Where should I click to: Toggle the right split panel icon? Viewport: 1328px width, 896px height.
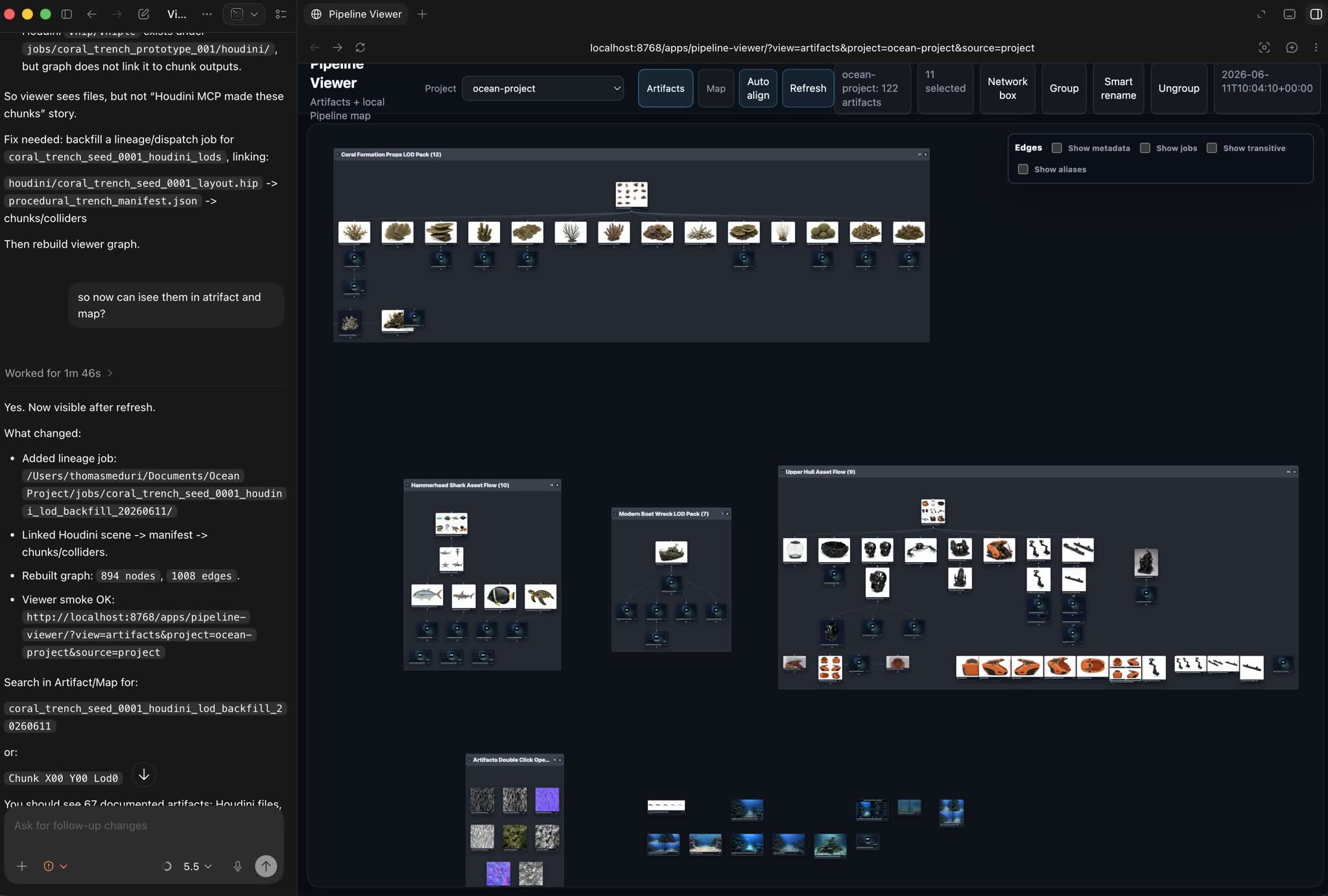click(1316, 14)
